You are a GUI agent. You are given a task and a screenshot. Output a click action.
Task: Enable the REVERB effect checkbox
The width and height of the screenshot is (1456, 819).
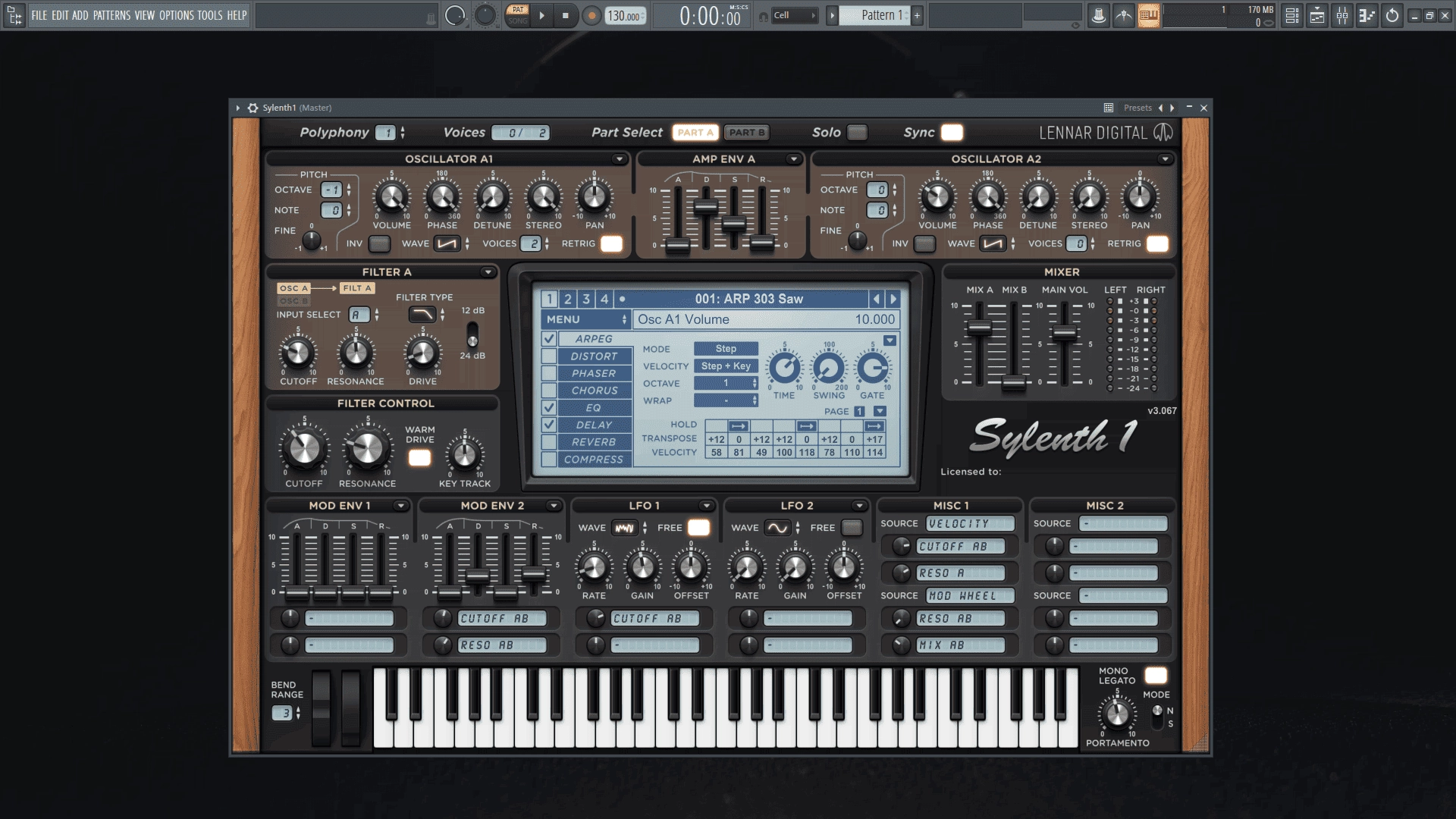click(549, 442)
